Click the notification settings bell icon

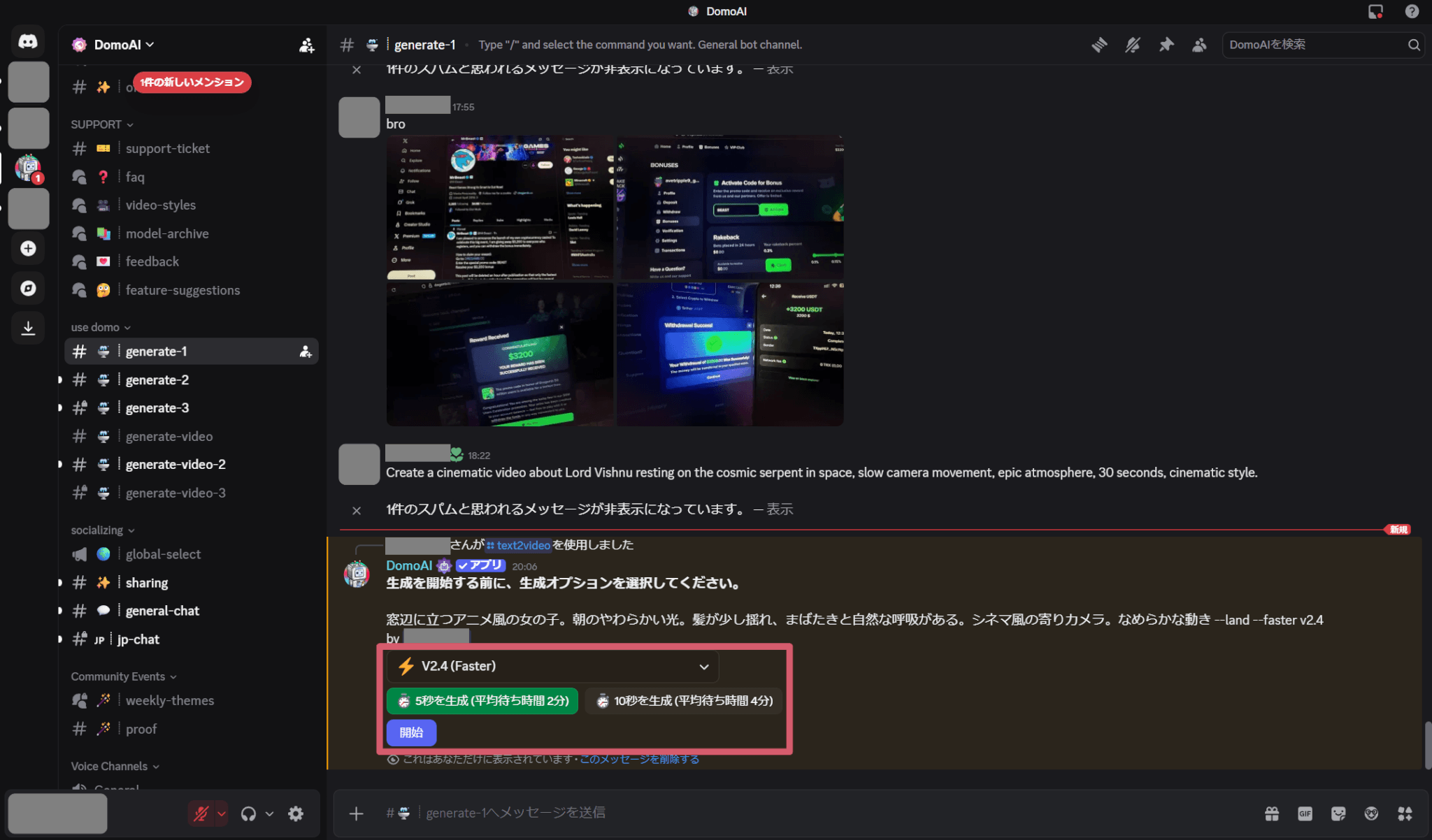click(1133, 45)
